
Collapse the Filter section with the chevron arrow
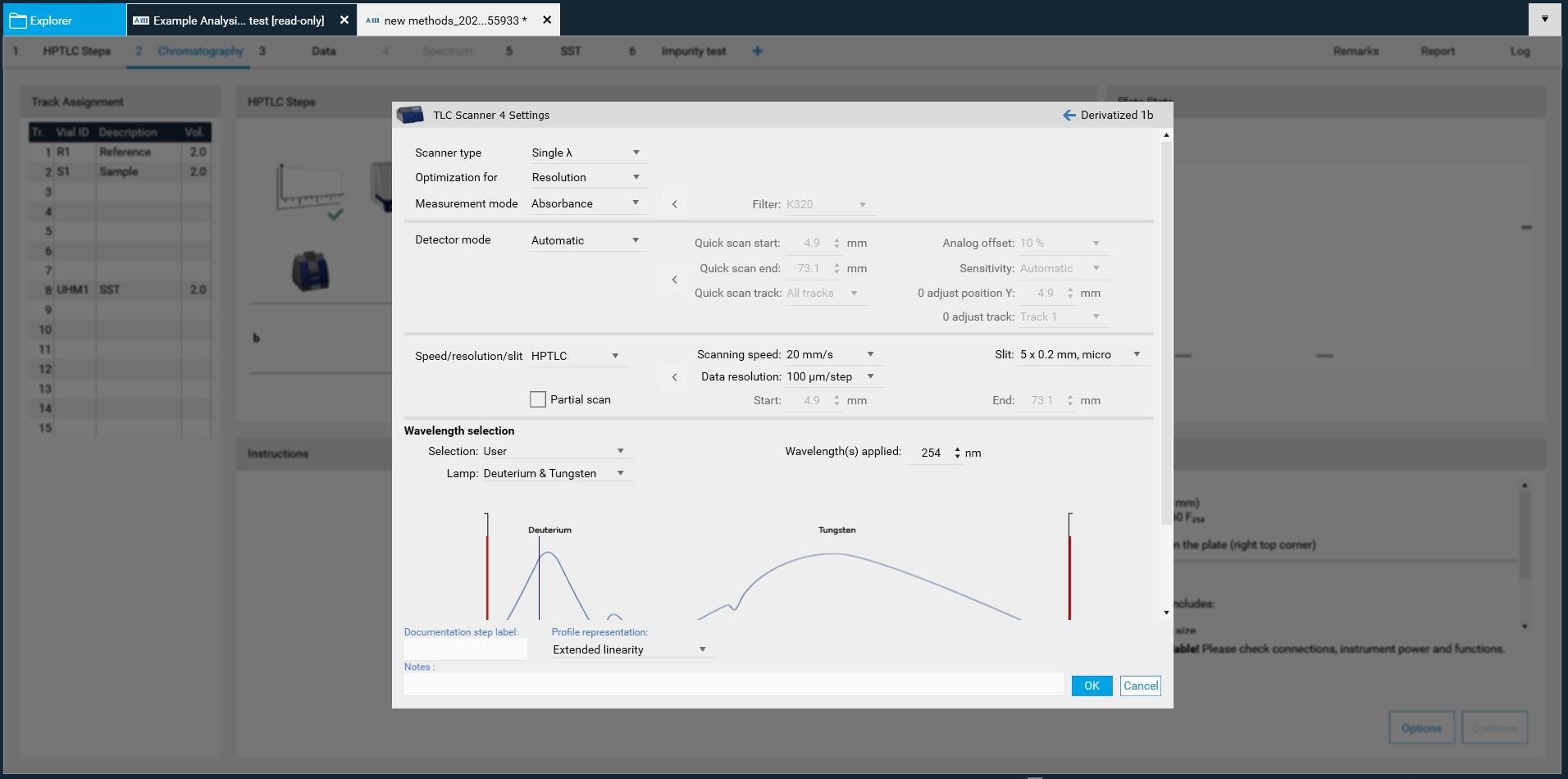tap(674, 204)
